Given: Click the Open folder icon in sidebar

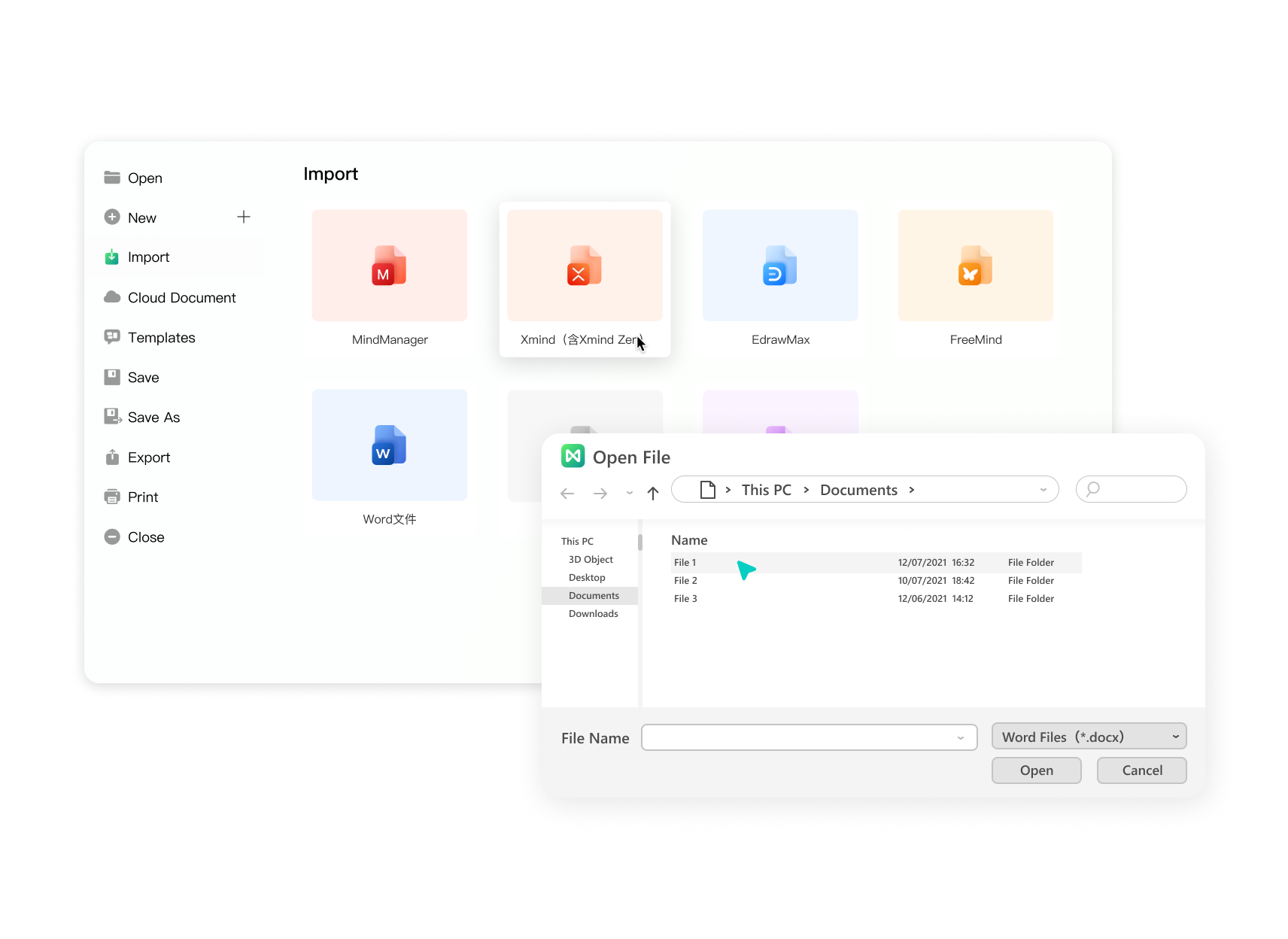Looking at the screenshot, I should click(112, 178).
